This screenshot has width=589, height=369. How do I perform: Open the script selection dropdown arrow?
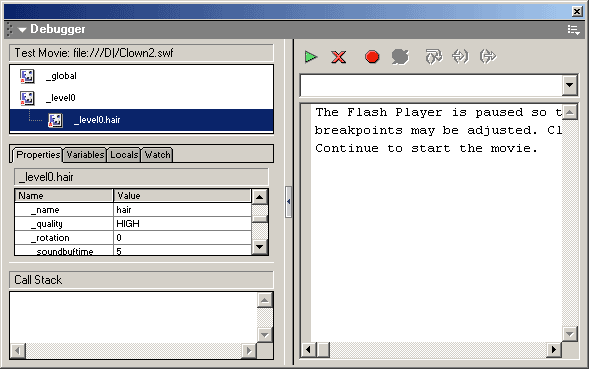point(569,85)
